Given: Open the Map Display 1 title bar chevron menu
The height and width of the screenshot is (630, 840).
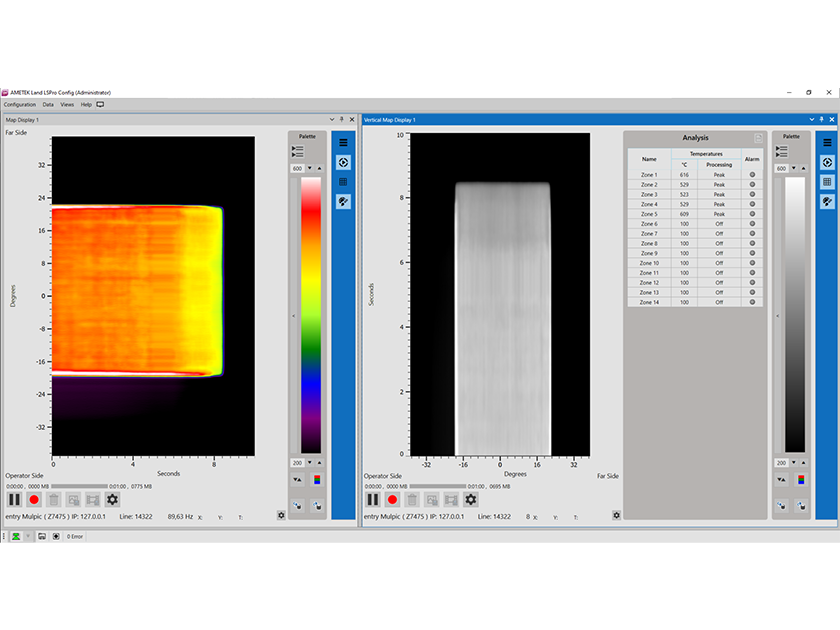Looking at the screenshot, I should click(x=331, y=119).
